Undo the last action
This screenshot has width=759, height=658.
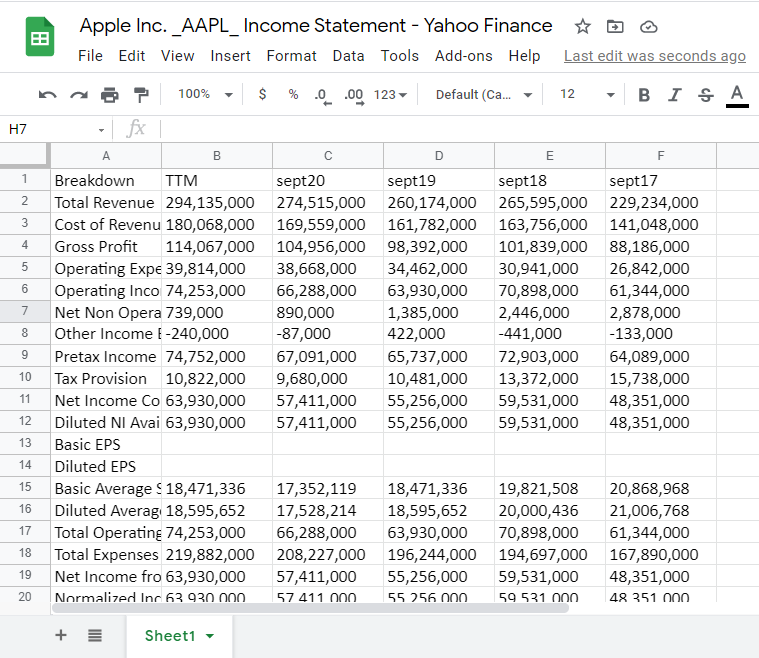[47, 94]
